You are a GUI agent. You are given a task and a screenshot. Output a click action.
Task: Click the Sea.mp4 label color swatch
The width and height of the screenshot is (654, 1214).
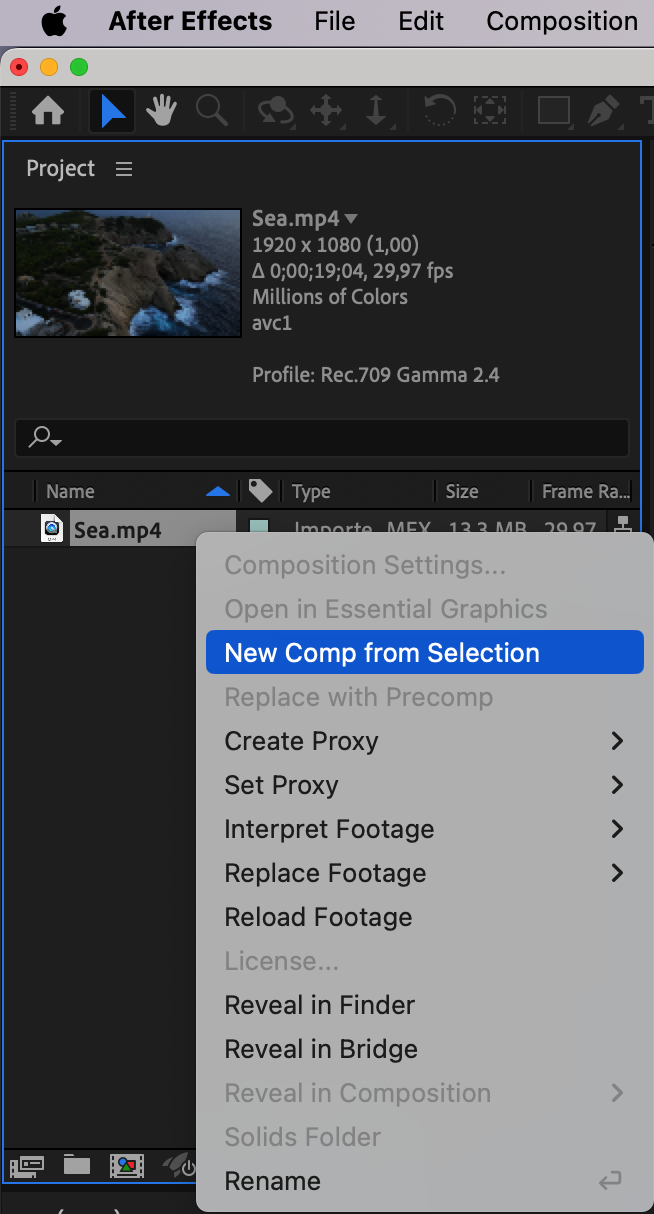point(259,529)
